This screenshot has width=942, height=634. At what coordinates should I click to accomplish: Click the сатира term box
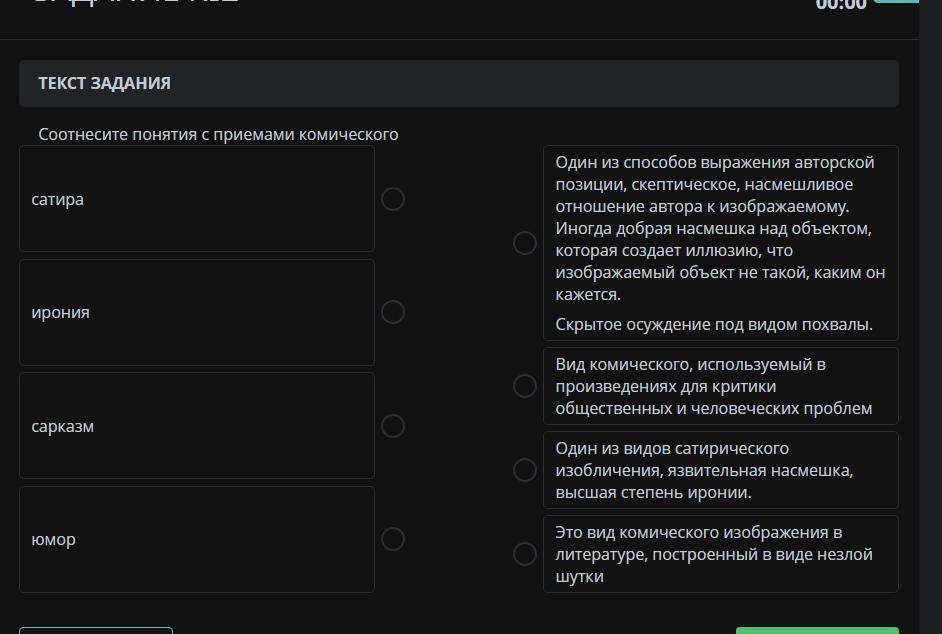(197, 199)
